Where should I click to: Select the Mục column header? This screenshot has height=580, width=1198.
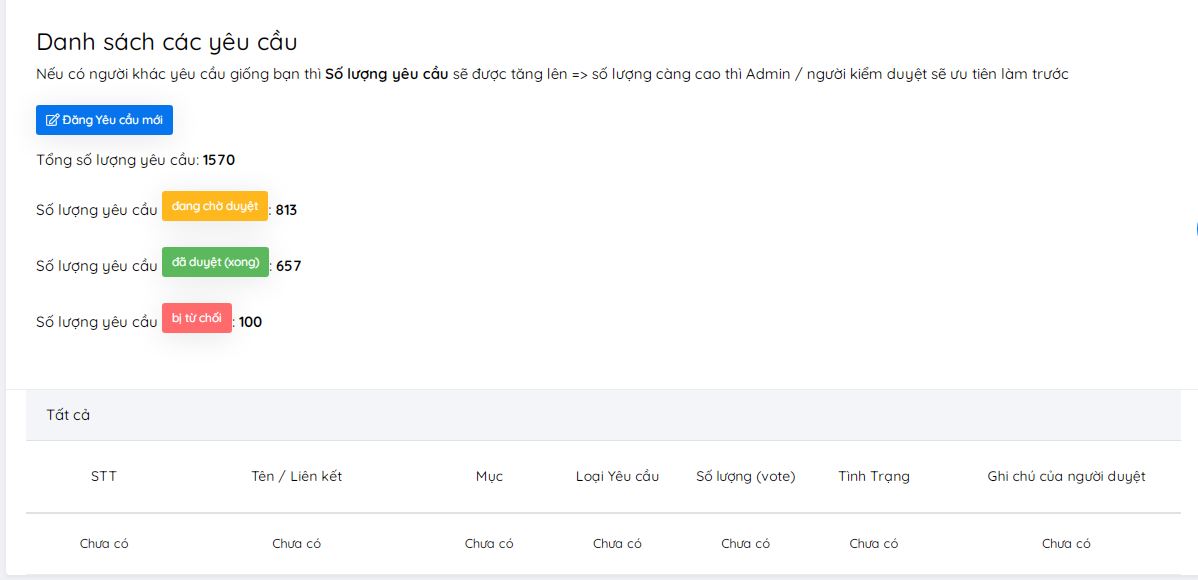pos(489,476)
